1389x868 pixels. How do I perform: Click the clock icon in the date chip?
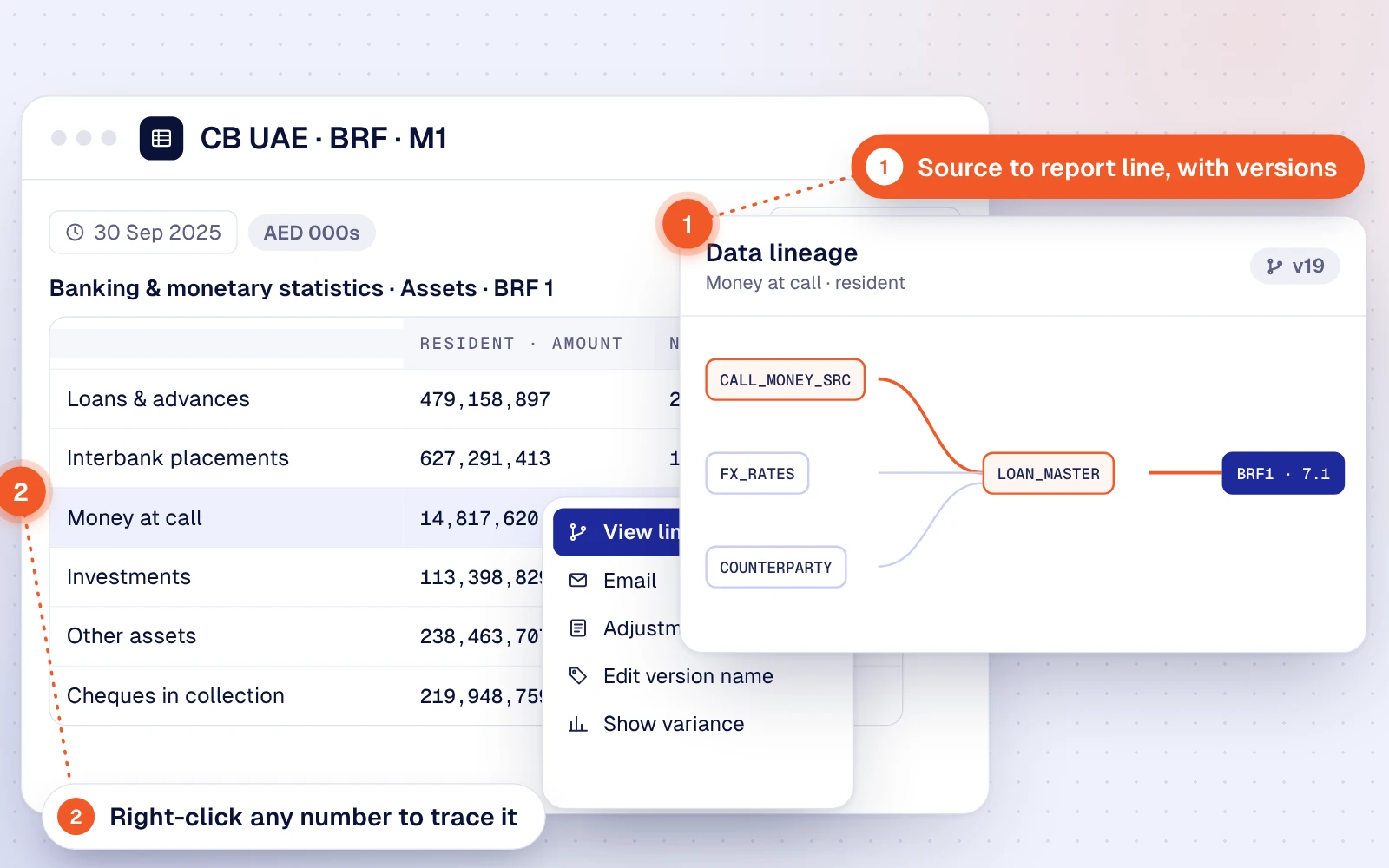[x=76, y=233]
